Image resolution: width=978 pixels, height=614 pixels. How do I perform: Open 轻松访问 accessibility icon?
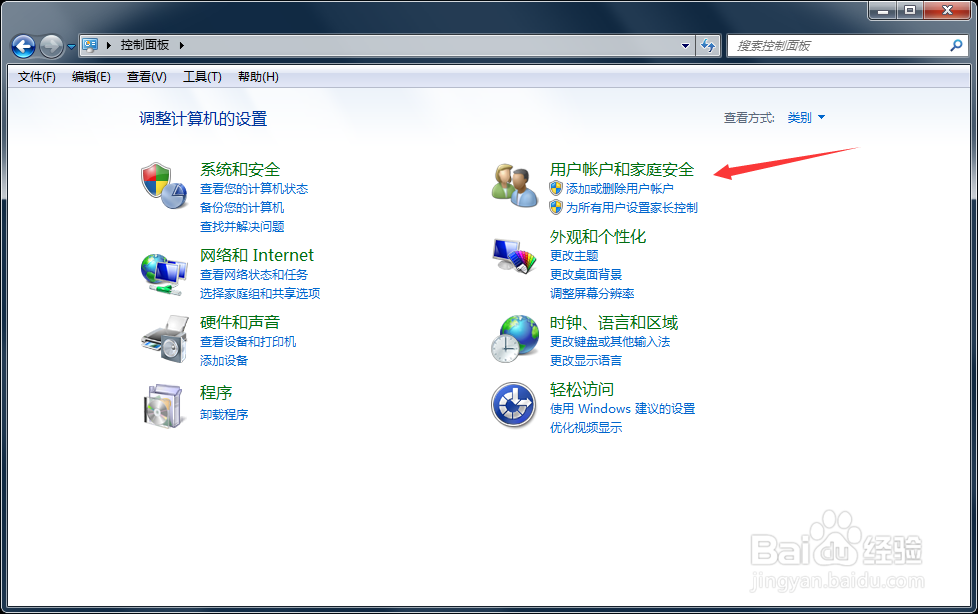tap(514, 404)
